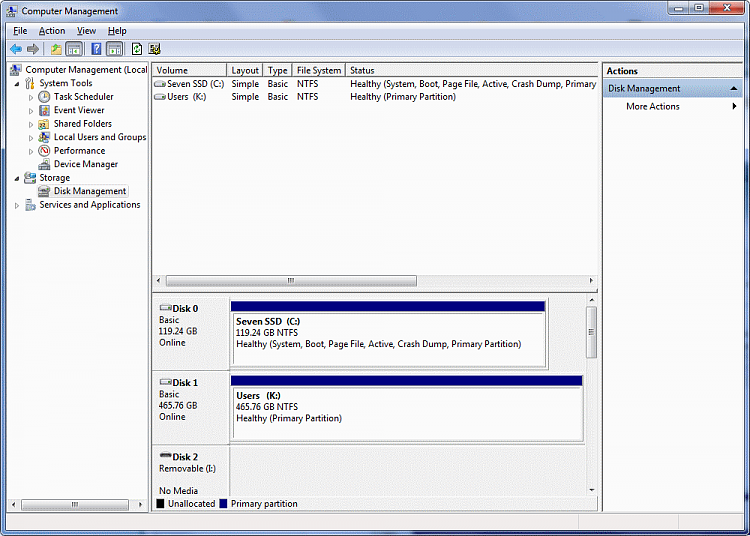Collapse the Disk Management actions section
This screenshot has width=750, height=536.
tap(733, 88)
